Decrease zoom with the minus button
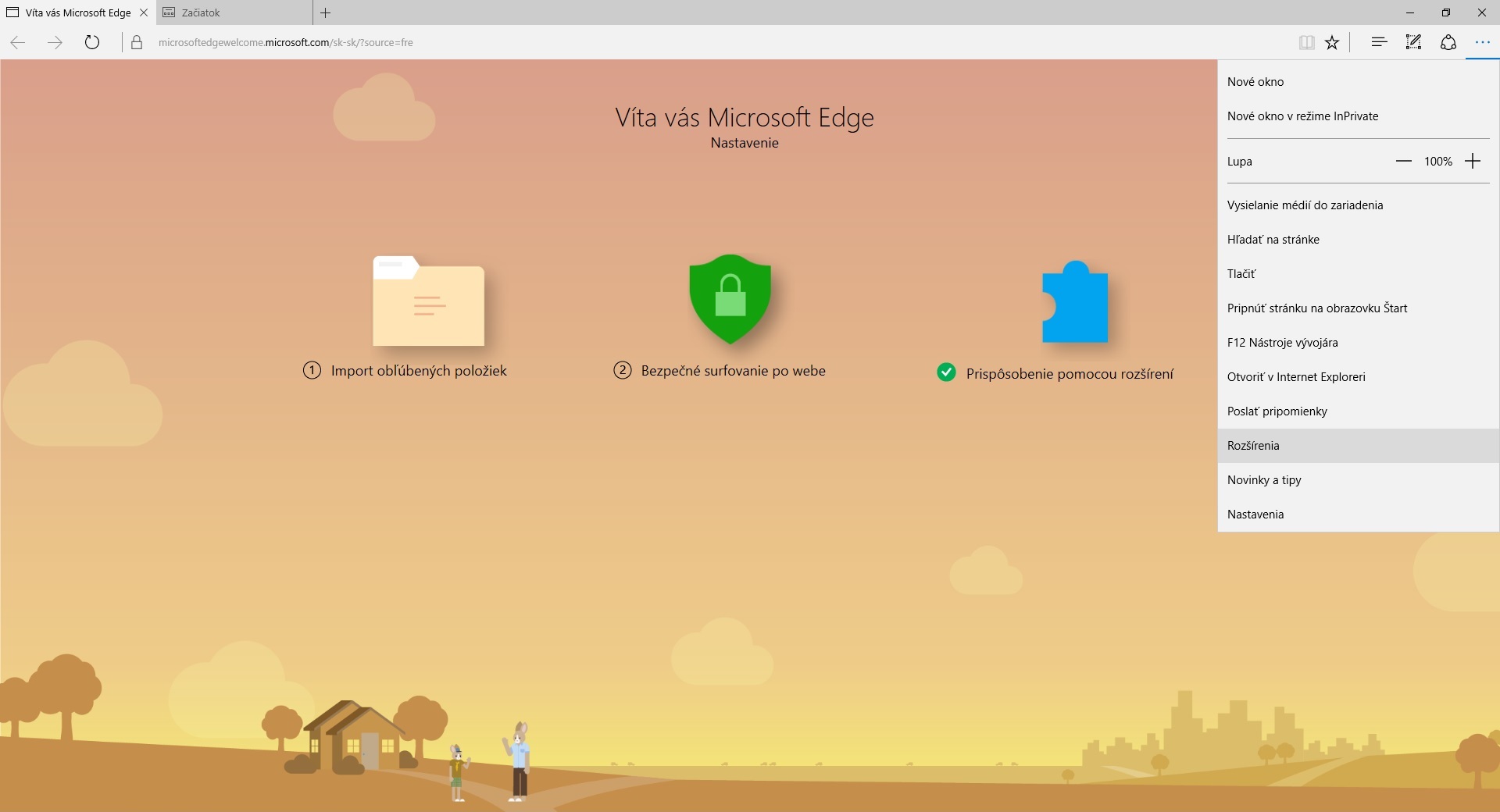 tap(1404, 161)
